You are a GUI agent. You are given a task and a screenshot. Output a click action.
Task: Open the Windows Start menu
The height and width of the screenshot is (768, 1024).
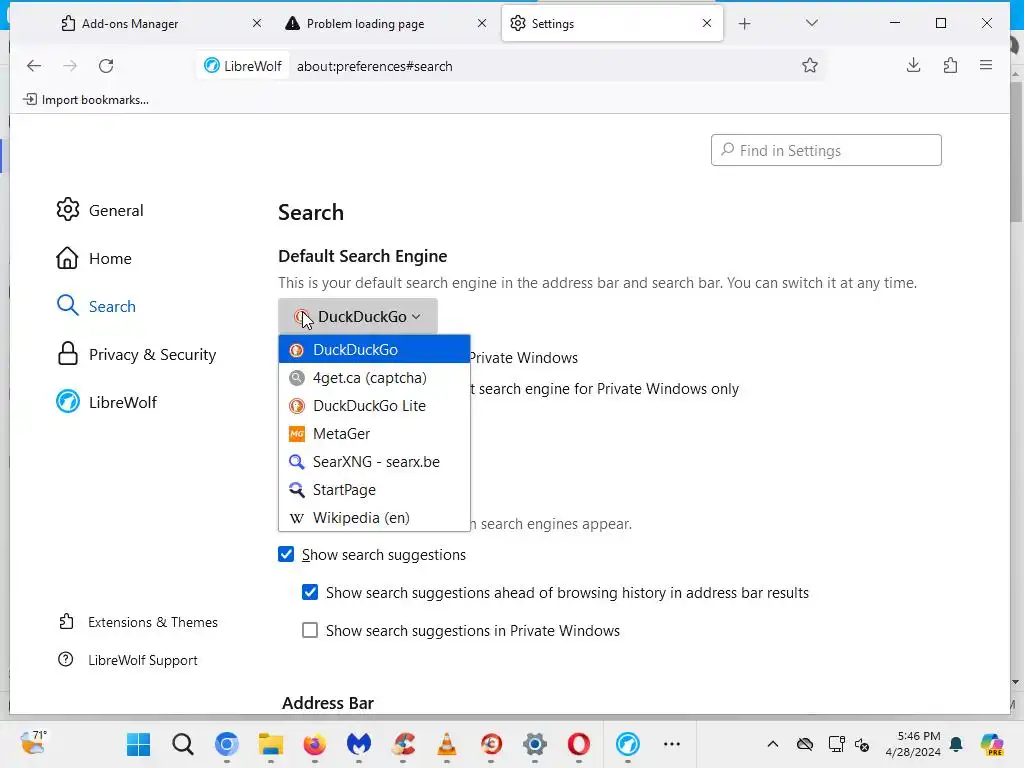click(x=138, y=744)
